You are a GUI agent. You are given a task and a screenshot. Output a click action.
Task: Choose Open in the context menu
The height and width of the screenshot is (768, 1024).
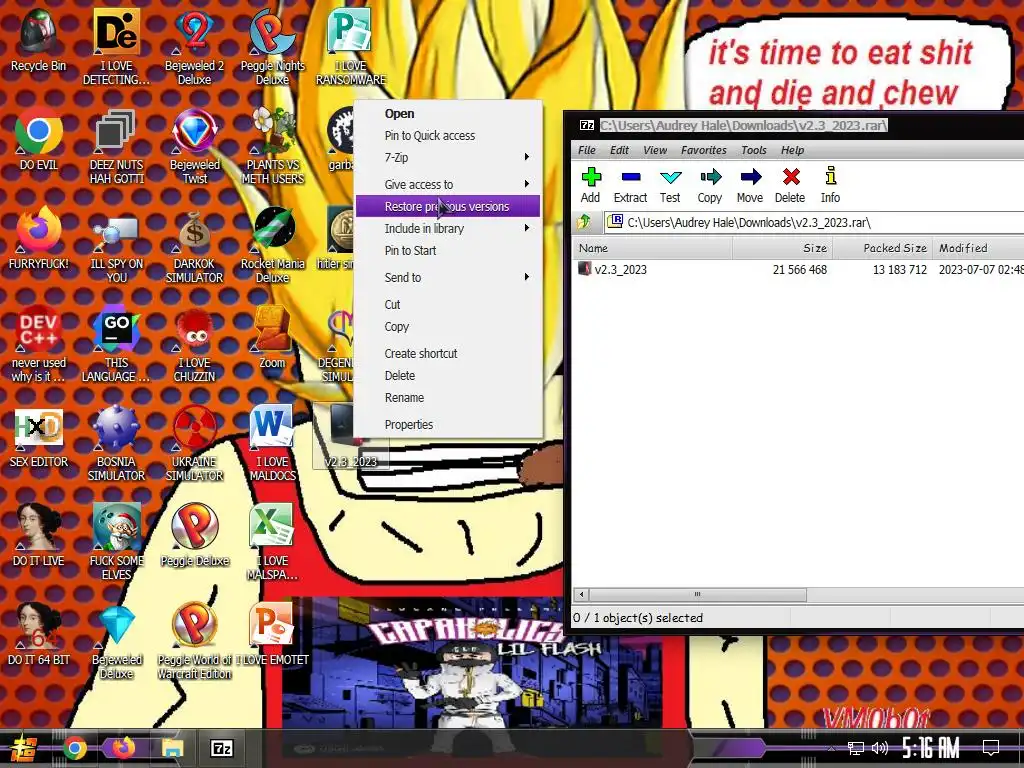(x=448, y=114)
